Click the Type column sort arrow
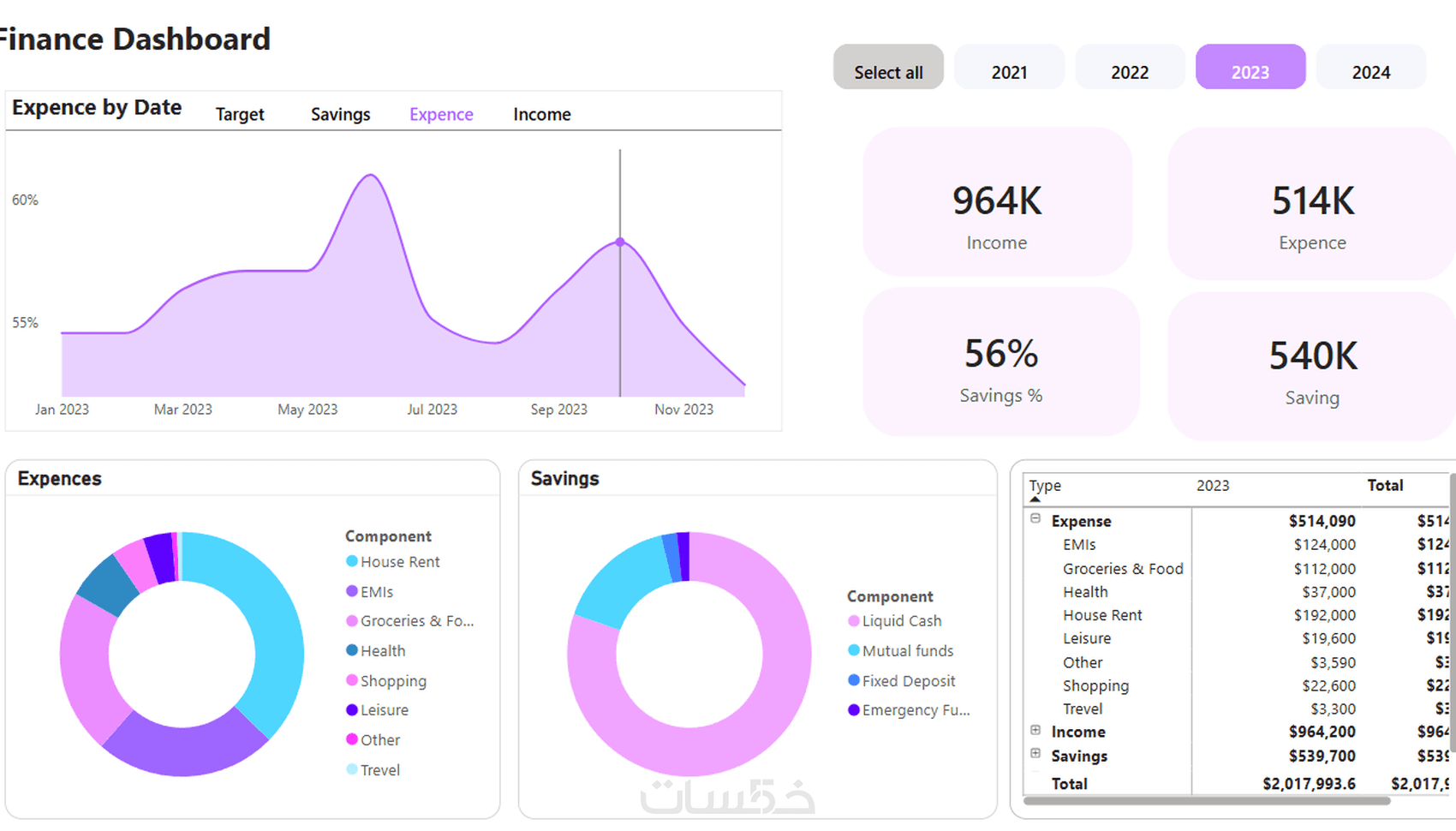 point(1035,499)
